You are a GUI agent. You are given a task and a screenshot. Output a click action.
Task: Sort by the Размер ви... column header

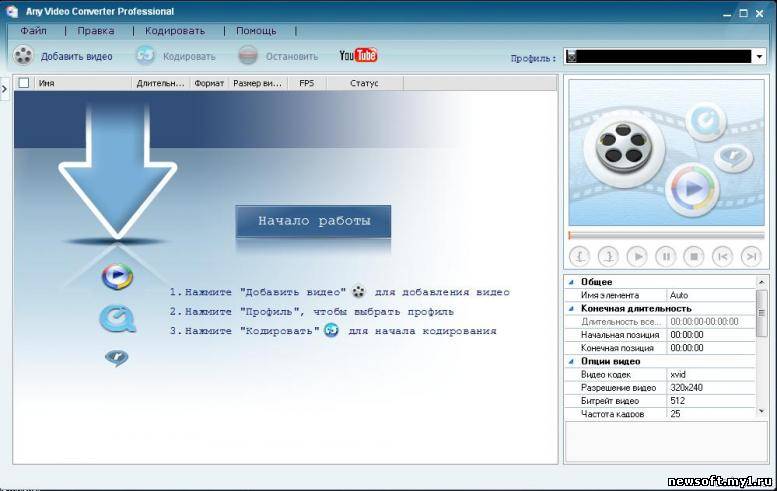tap(258, 83)
